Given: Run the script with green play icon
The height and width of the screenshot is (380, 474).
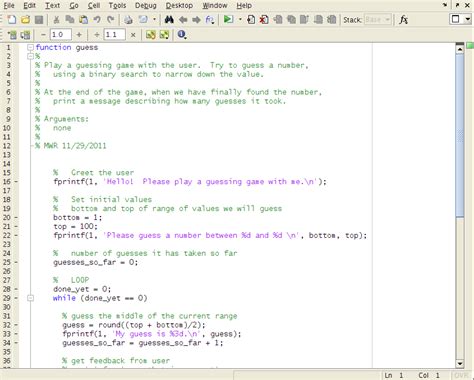Looking at the screenshot, I should [228, 20].
